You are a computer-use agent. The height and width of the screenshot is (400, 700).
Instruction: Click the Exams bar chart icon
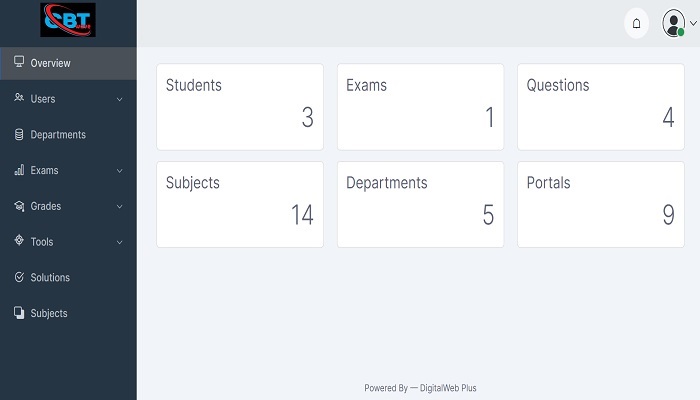[x=19, y=170]
